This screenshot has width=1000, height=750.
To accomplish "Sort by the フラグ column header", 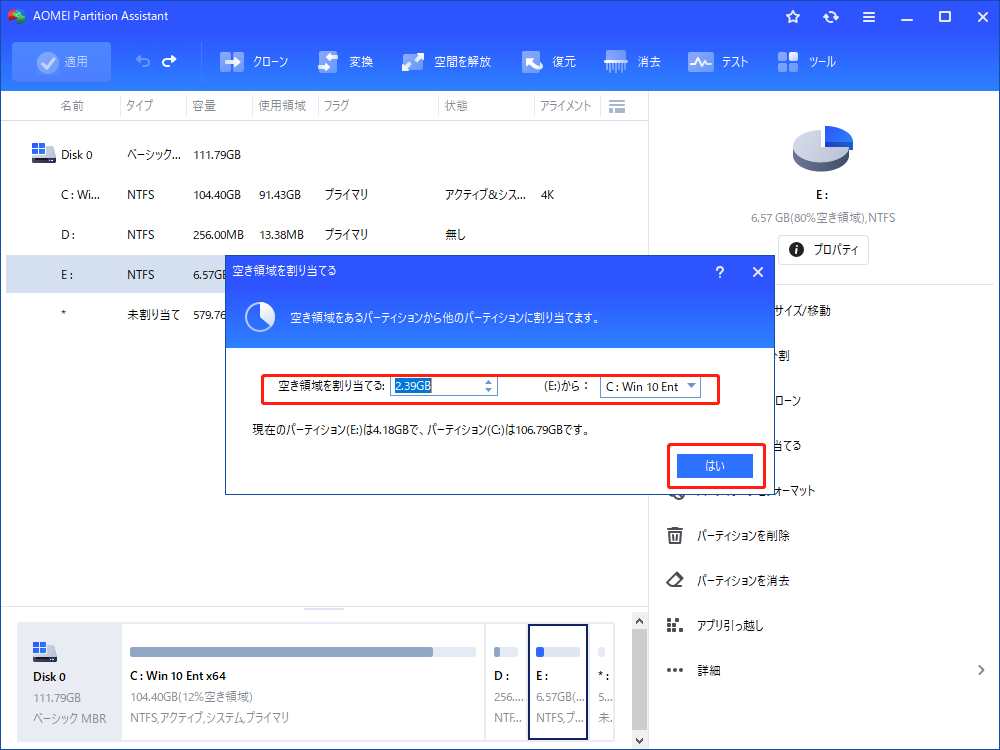I will (x=336, y=106).
